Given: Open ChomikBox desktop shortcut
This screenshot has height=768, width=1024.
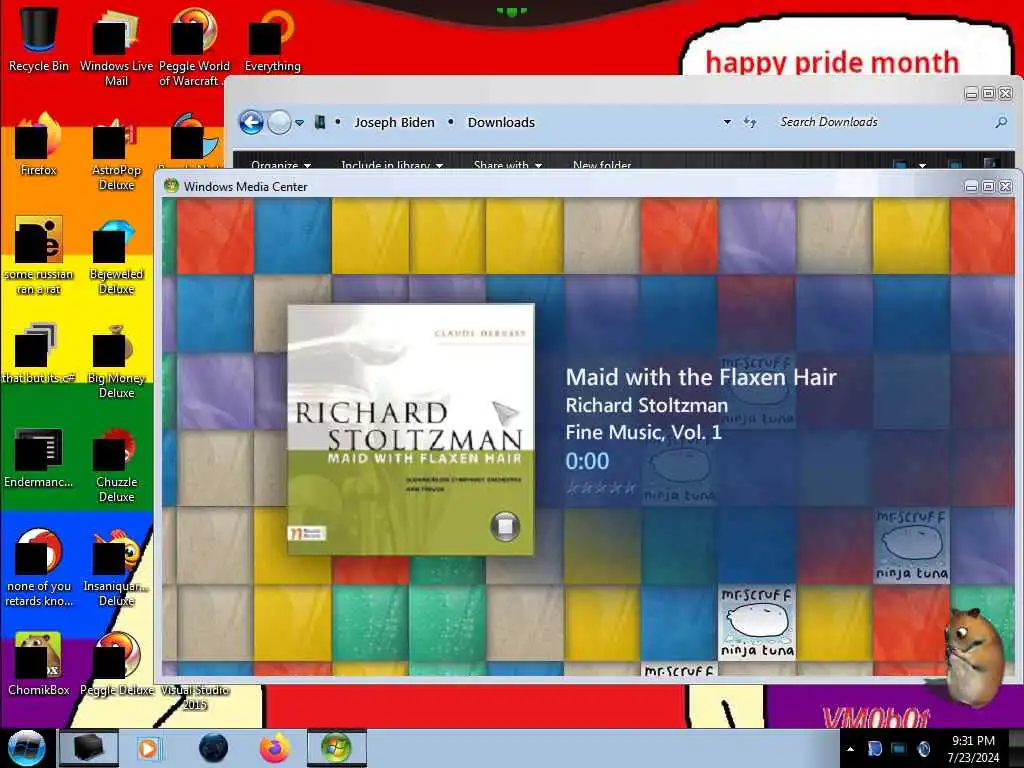Looking at the screenshot, I should (39, 663).
